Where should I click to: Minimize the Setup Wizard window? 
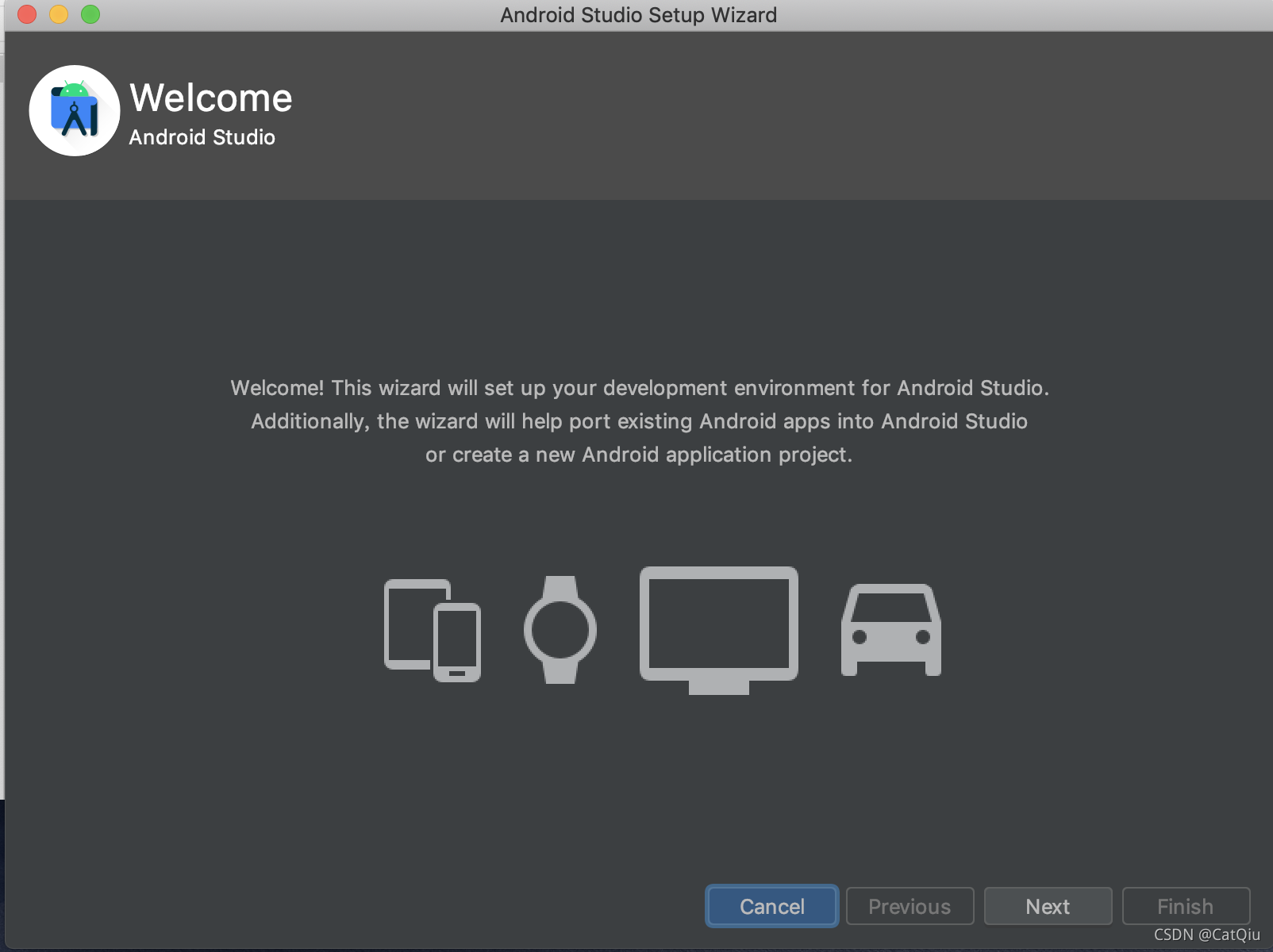[x=59, y=14]
